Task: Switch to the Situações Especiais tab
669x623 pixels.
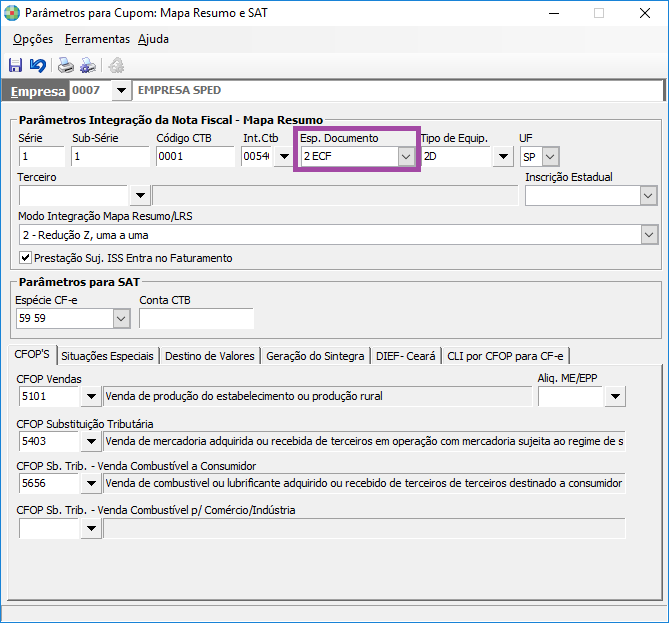Action: point(108,356)
